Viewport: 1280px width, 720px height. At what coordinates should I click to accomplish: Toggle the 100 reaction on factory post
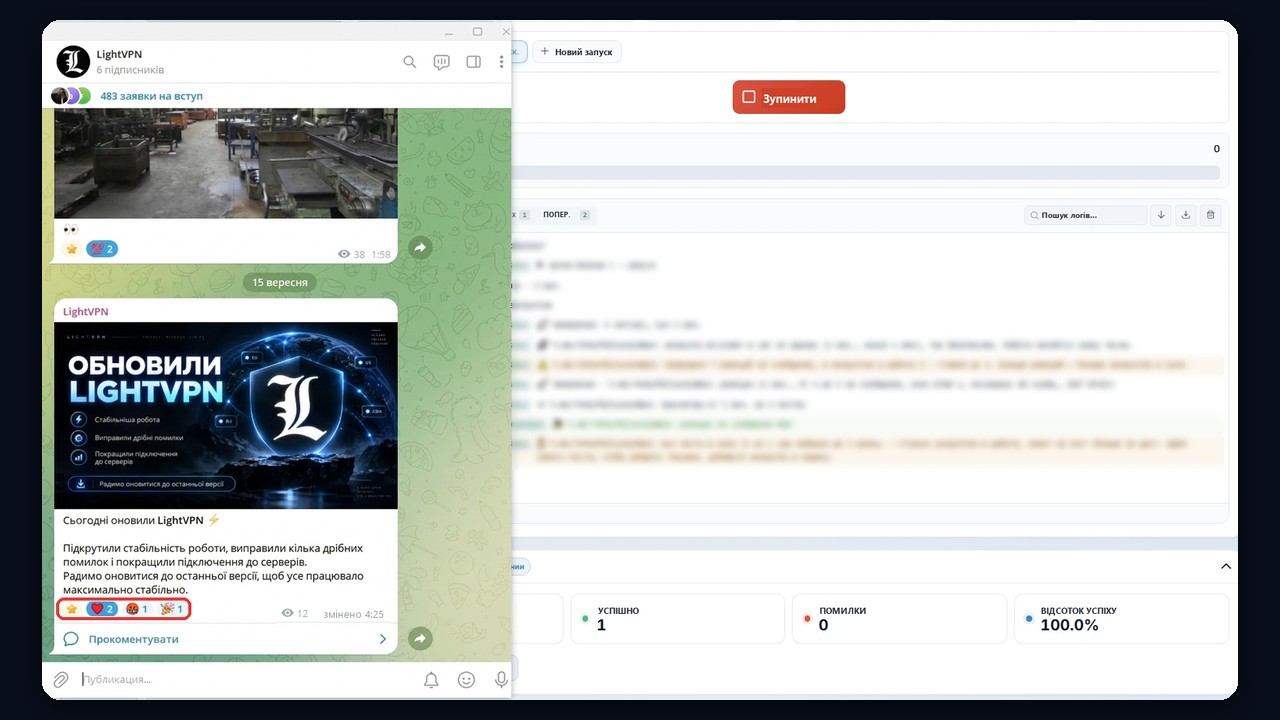102,249
